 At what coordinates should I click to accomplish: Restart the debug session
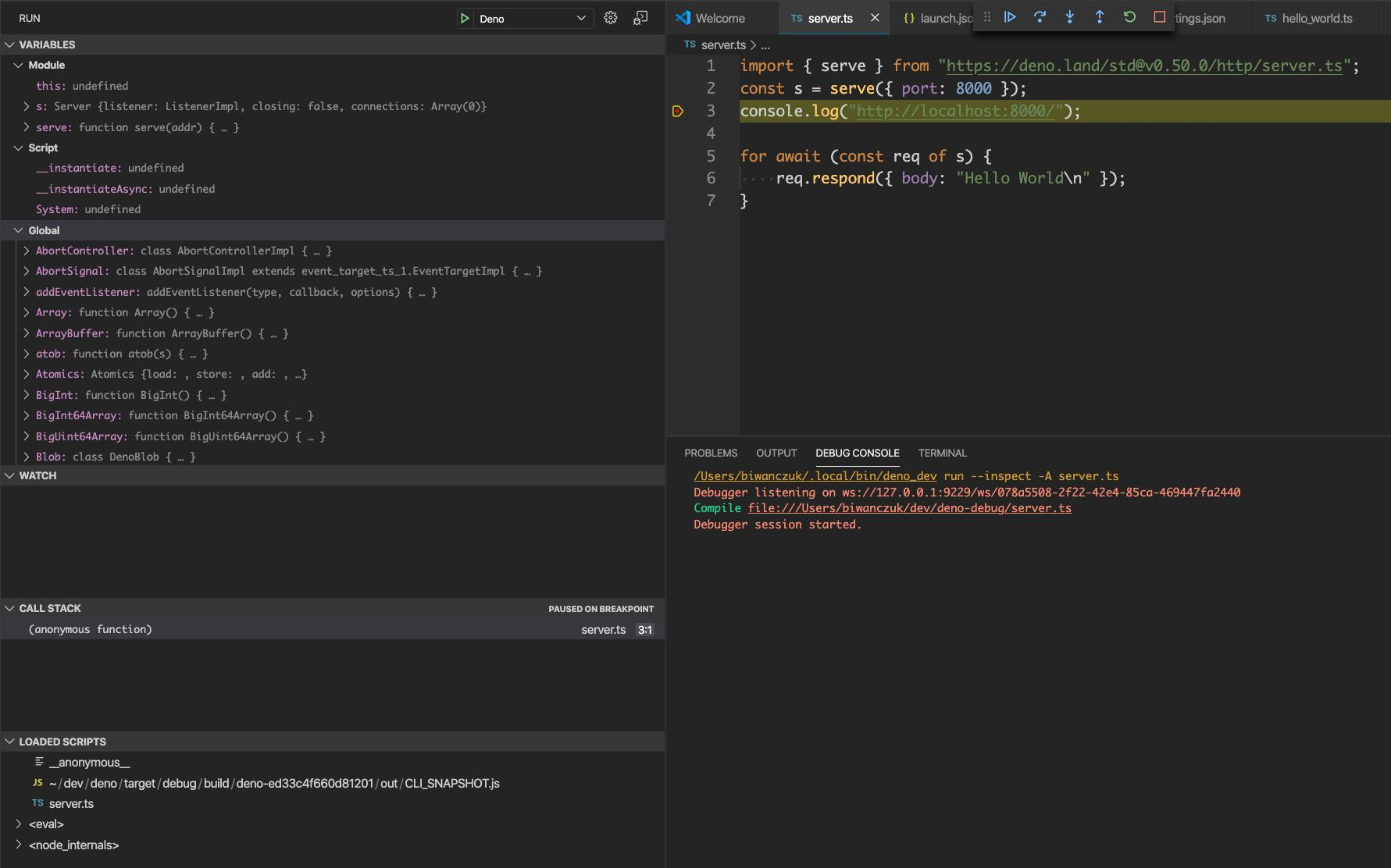[x=1129, y=17]
